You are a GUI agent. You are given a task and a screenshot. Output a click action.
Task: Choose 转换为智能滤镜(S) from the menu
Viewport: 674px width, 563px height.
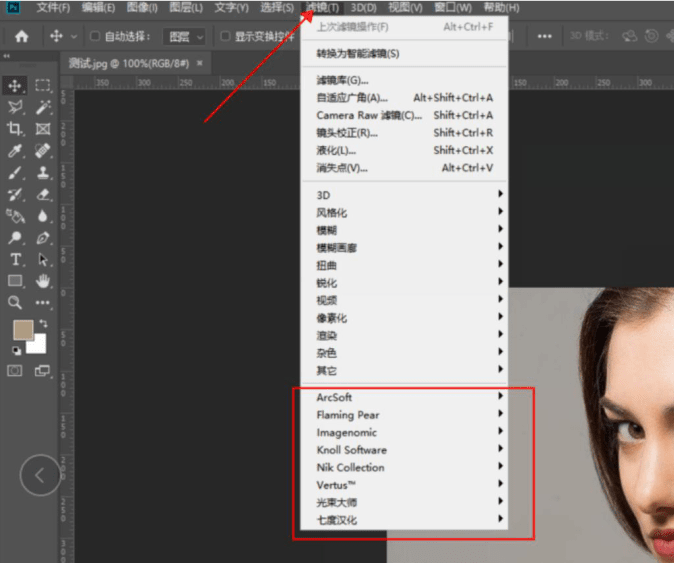coord(404,54)
